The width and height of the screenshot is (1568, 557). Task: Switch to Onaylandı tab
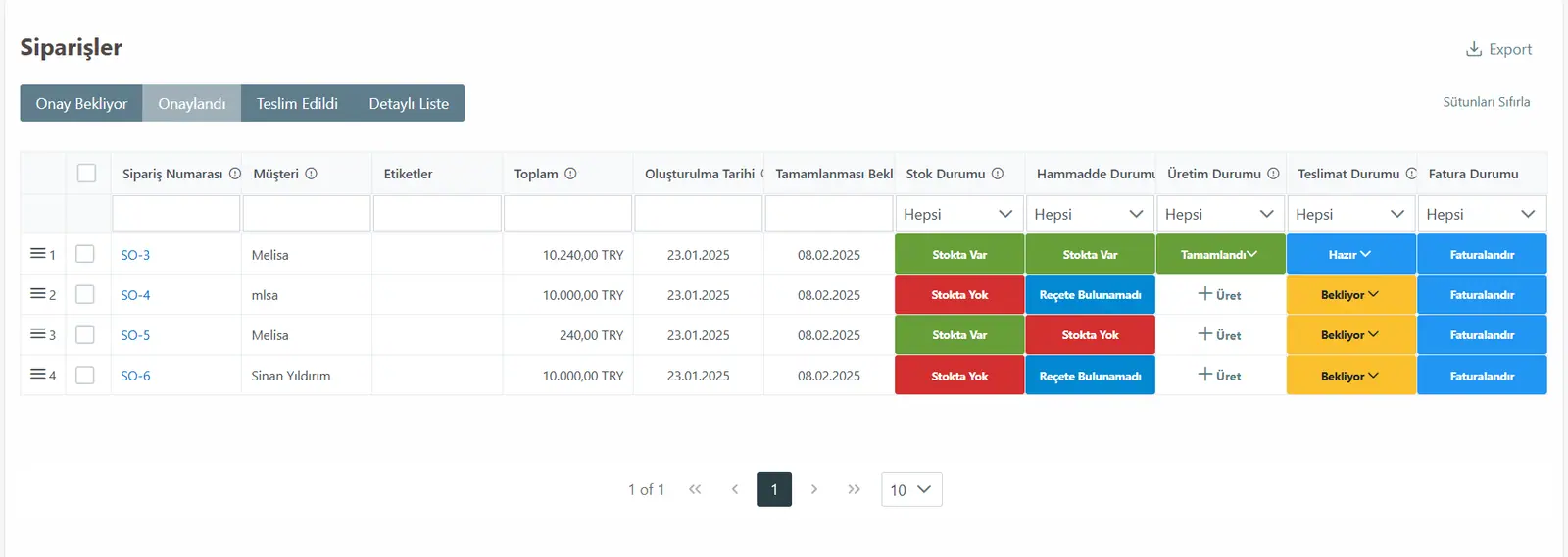click(x=192, y=103)
